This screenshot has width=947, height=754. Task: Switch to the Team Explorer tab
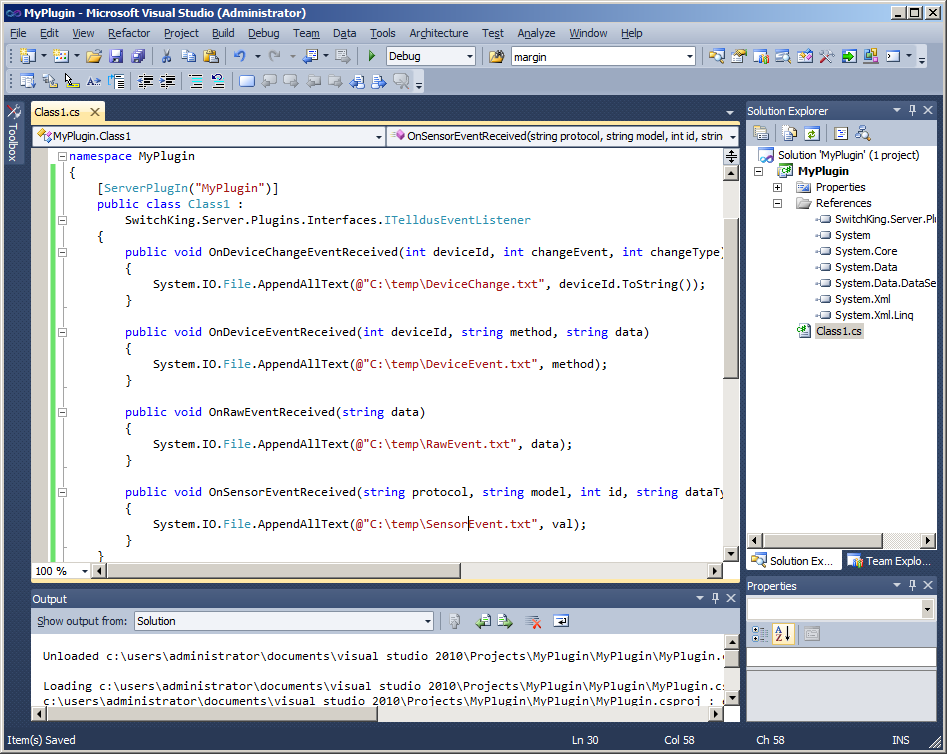pyautogui.click(x=889, y=561)
